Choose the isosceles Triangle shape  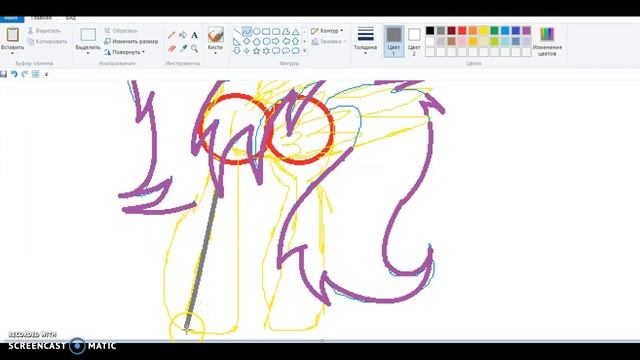pos(296,31)
